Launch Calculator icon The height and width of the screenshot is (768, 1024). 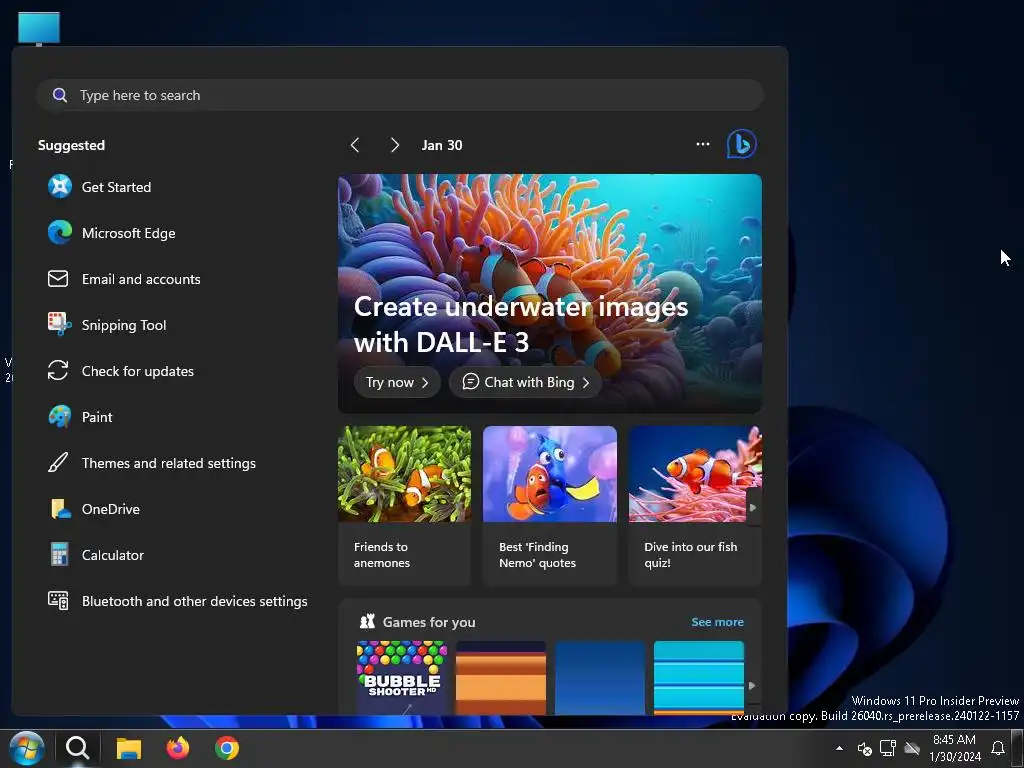(x=59, y=554)
